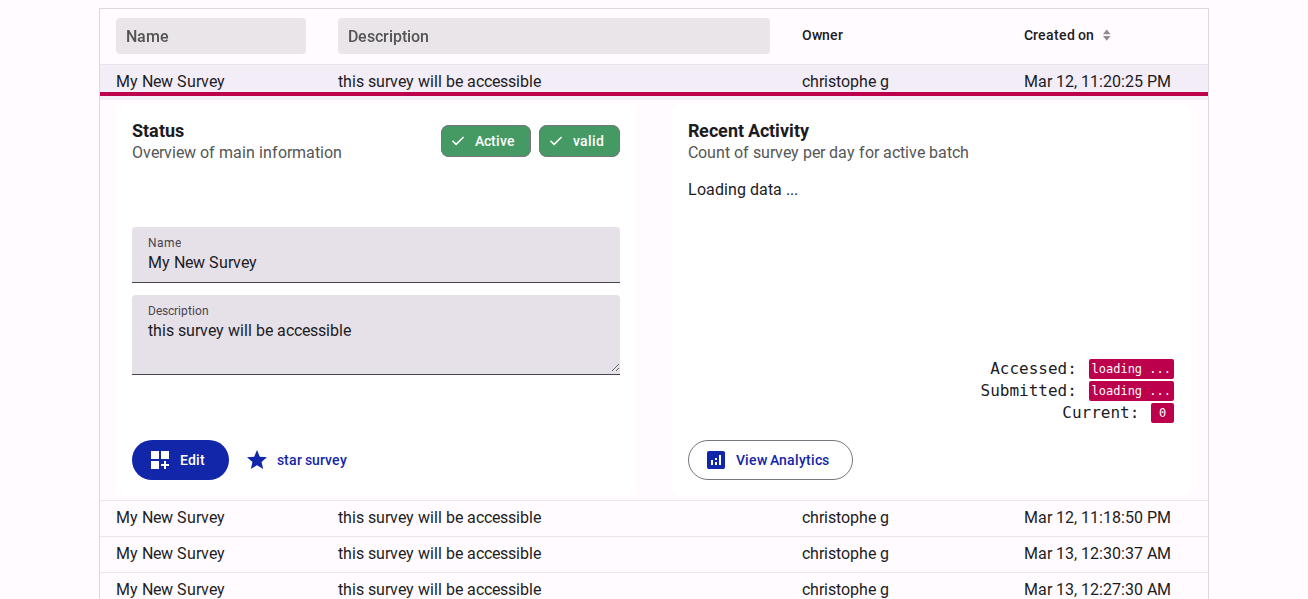1308x599 pixels.
Task: Click the Name field containing My New Survey
Action: pos(376,255)
